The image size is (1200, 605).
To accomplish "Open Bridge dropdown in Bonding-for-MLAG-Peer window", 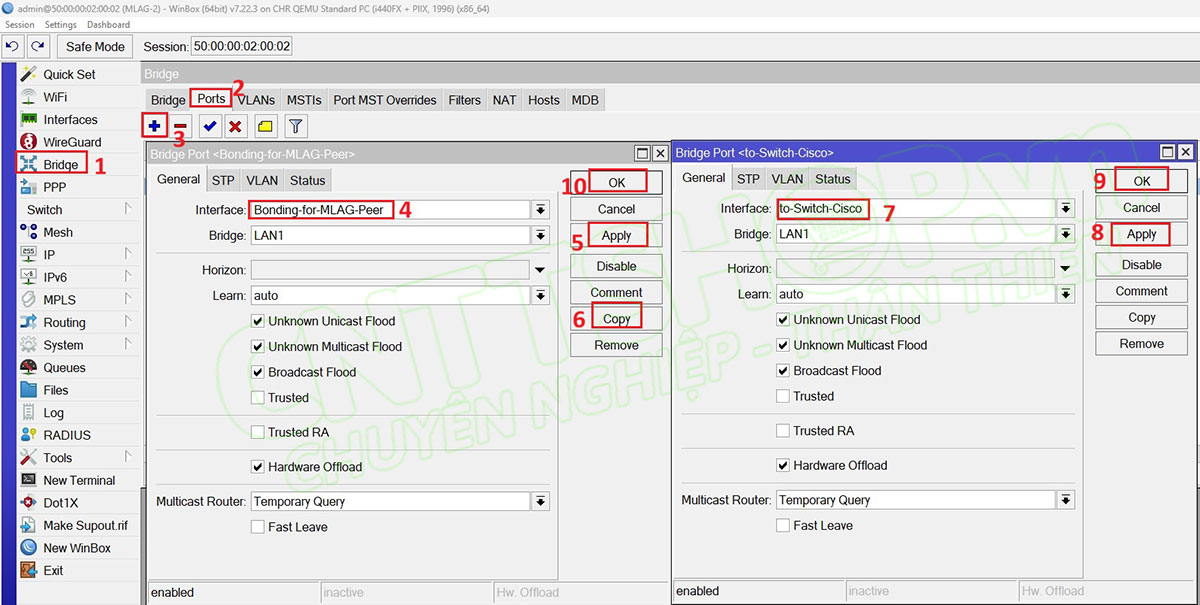I will [x=540, y=235].
